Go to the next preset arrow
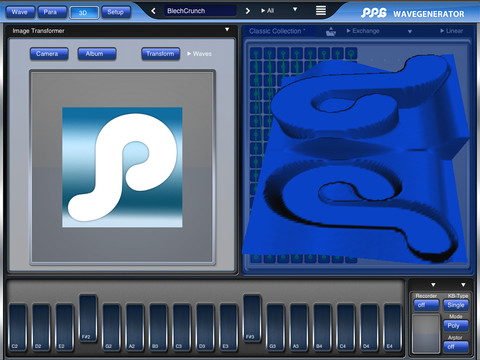 pyautogui.click(x=247, y=11)
